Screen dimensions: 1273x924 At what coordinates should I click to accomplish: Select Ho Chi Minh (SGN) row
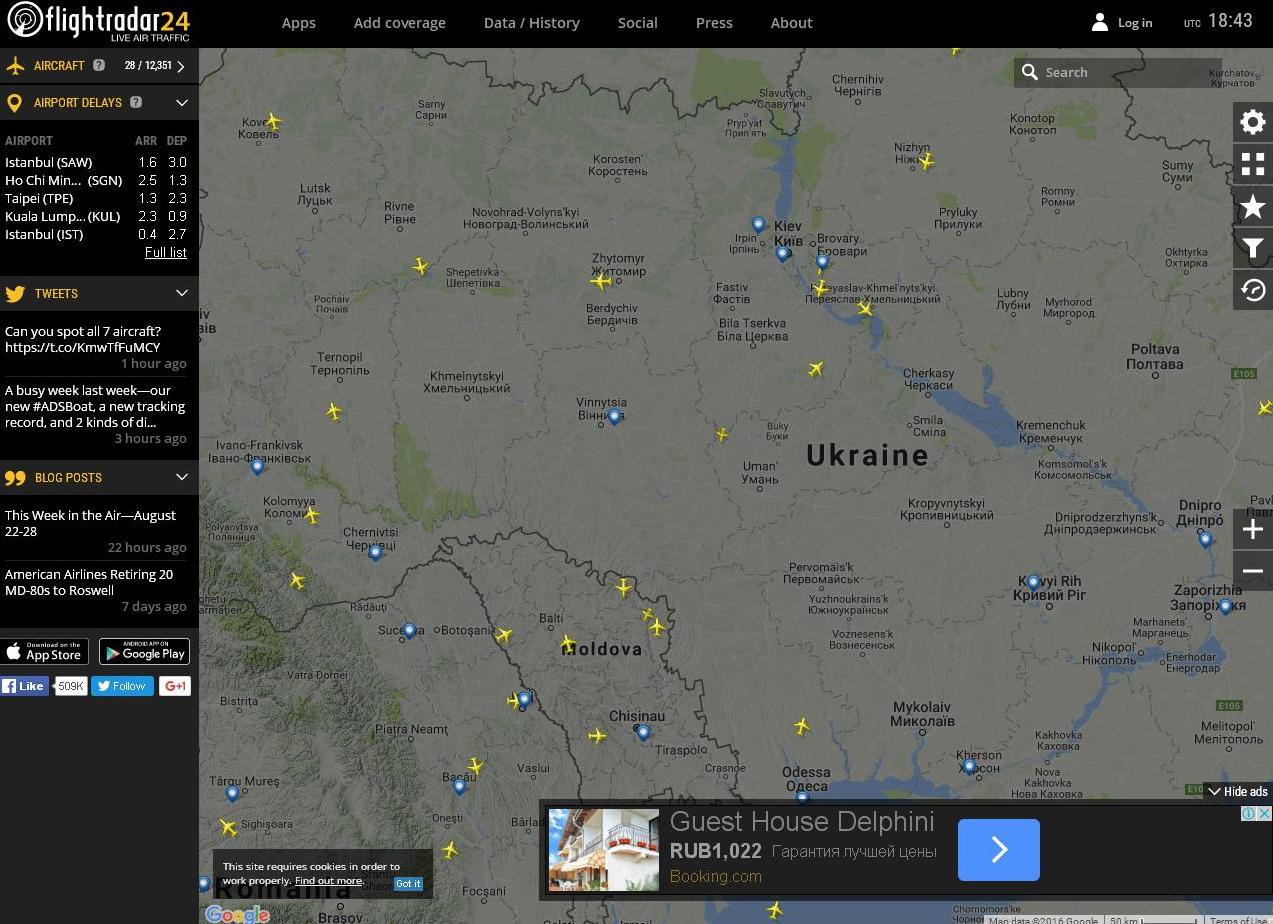coord(97,180)
